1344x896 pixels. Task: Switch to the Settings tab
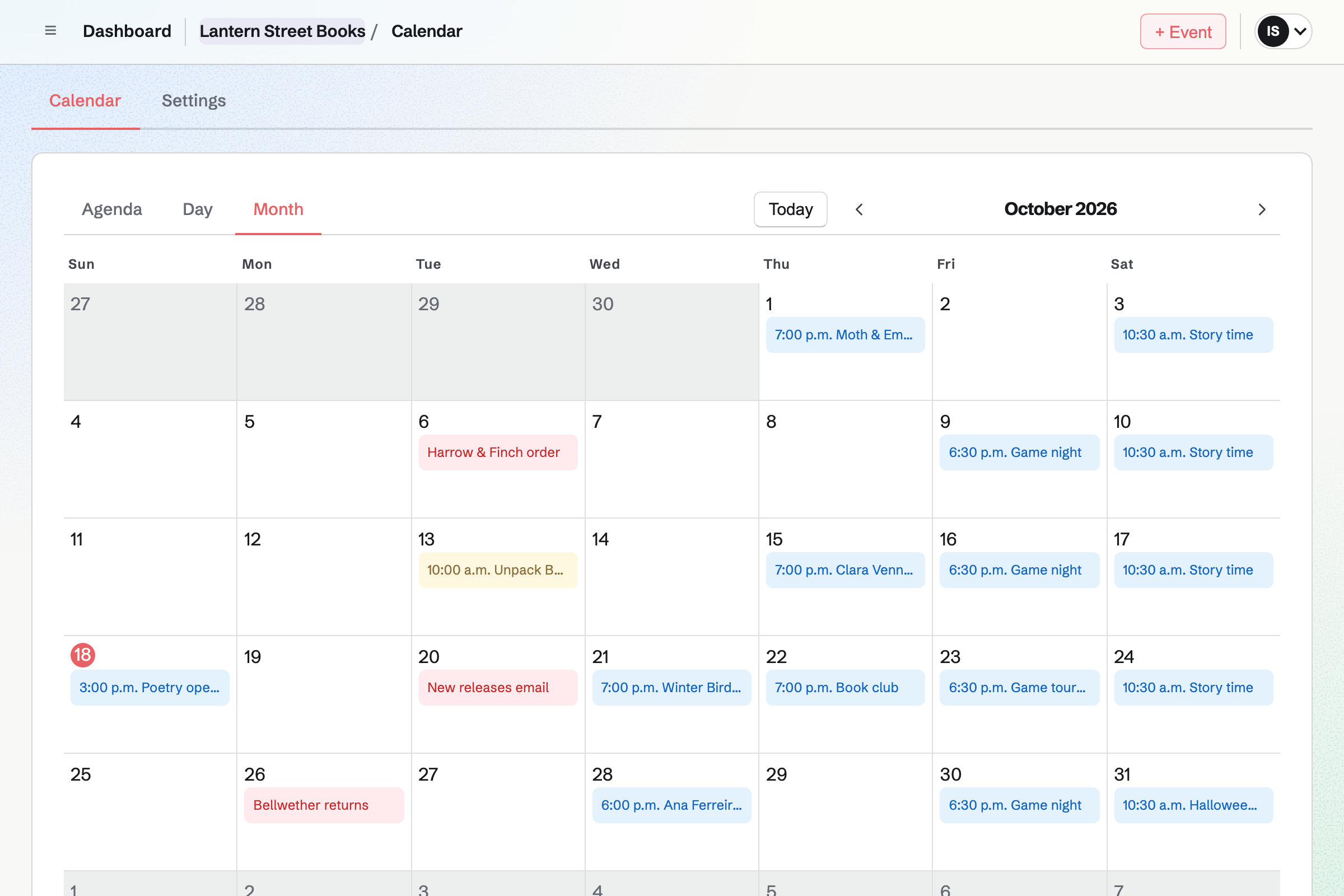pyautogui.click(x=194, y=101)
